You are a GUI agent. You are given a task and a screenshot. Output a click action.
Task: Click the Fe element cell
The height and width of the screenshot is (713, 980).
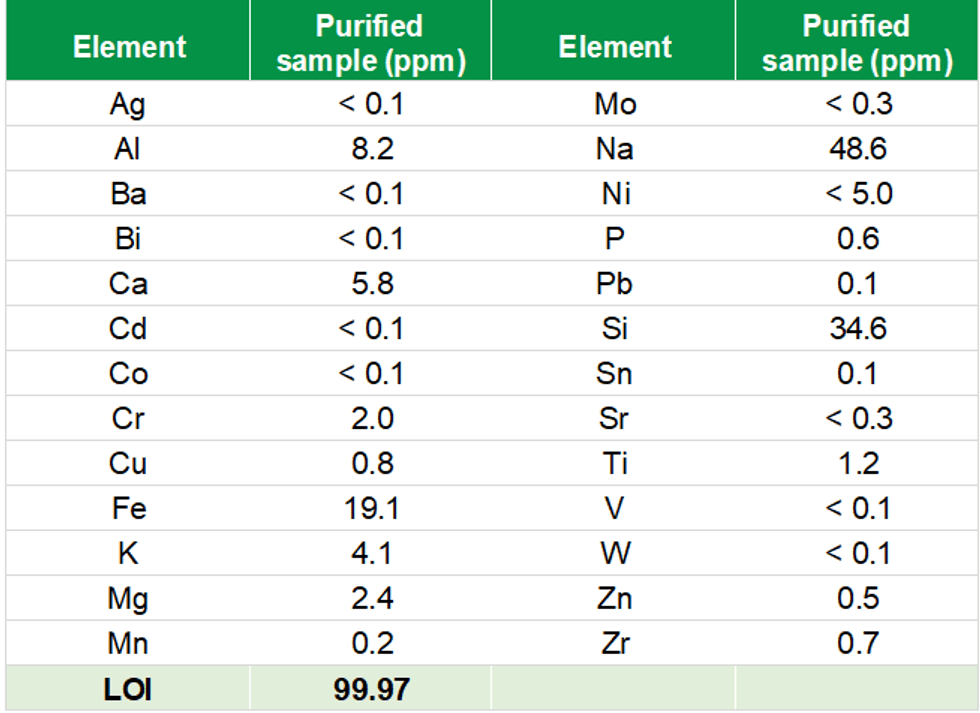[x=128, y=508]
